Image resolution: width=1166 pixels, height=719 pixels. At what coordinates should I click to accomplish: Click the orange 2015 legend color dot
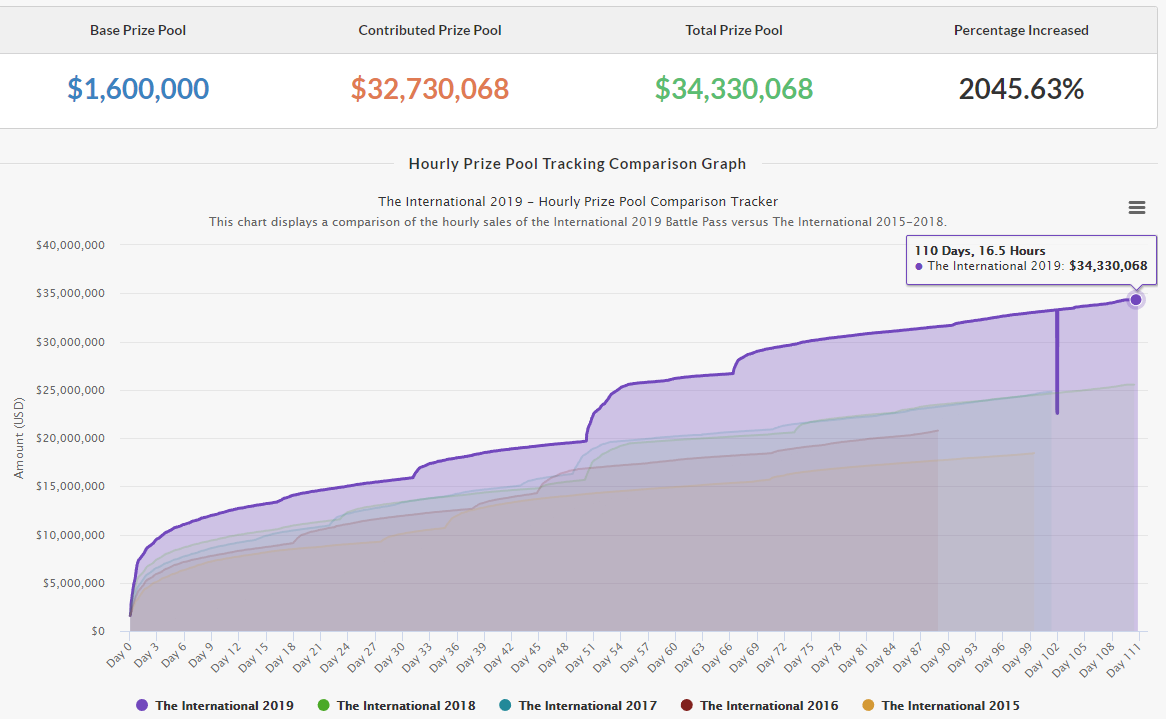point(868,706)
